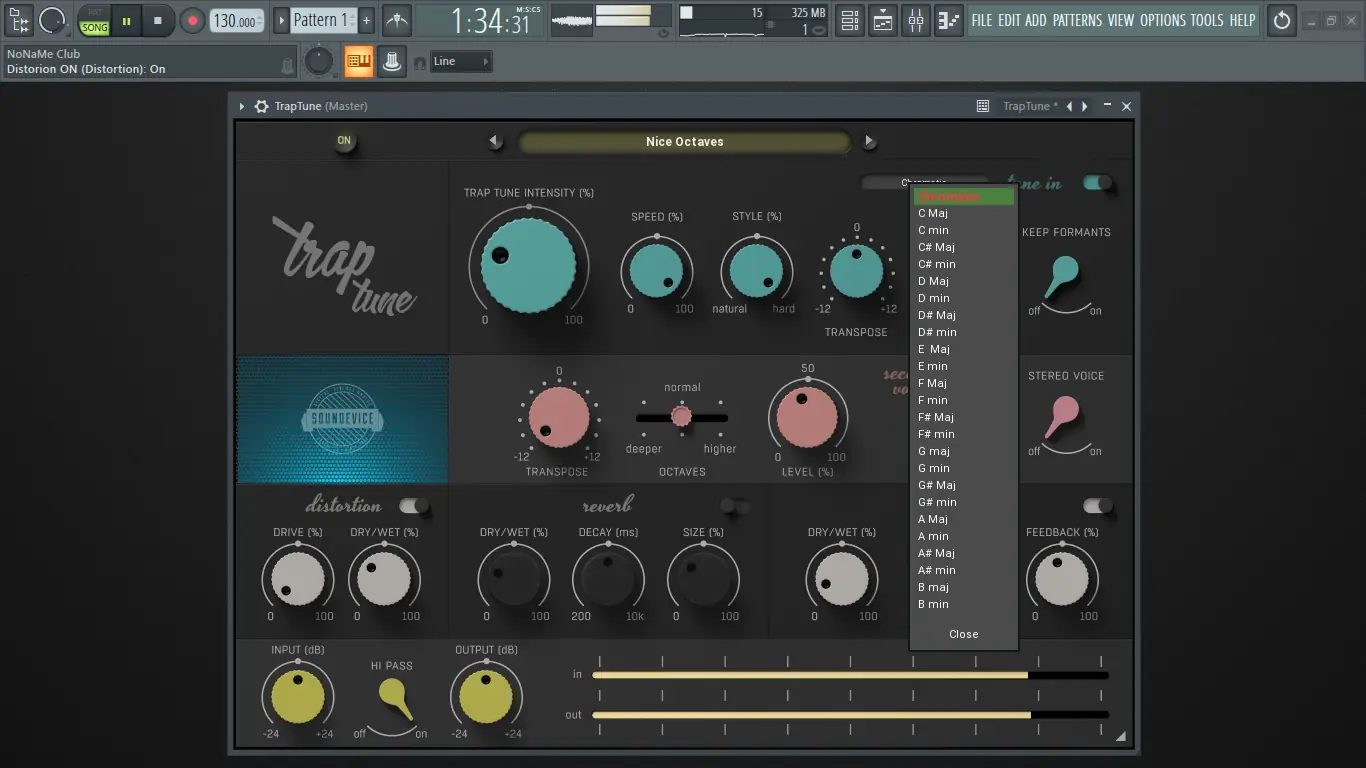The image size is (1366, 768).
Task: Choose B min from the scale list
Action: 964,604
